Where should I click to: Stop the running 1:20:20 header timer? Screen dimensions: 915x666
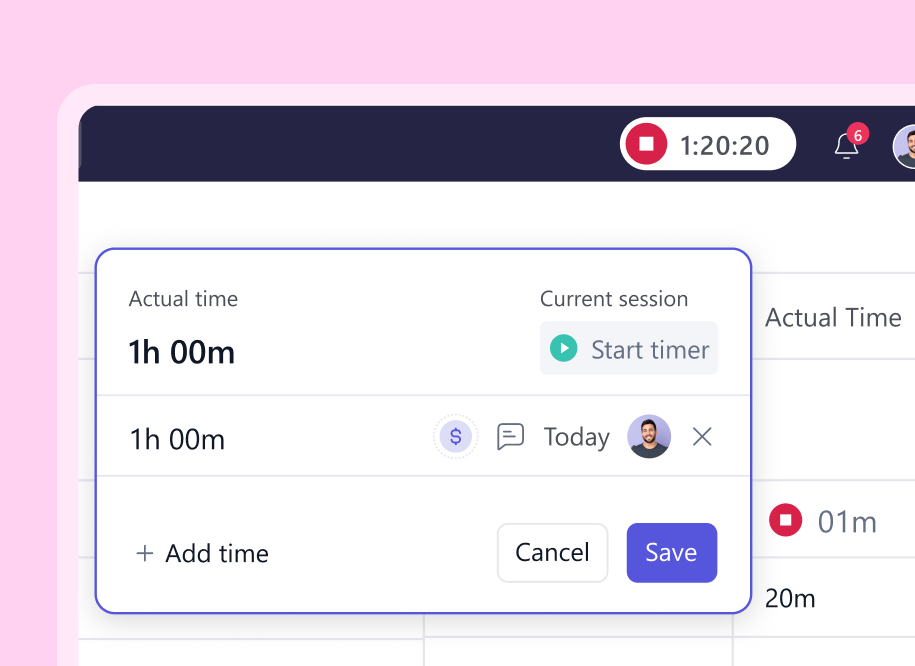tap(646, 145)
